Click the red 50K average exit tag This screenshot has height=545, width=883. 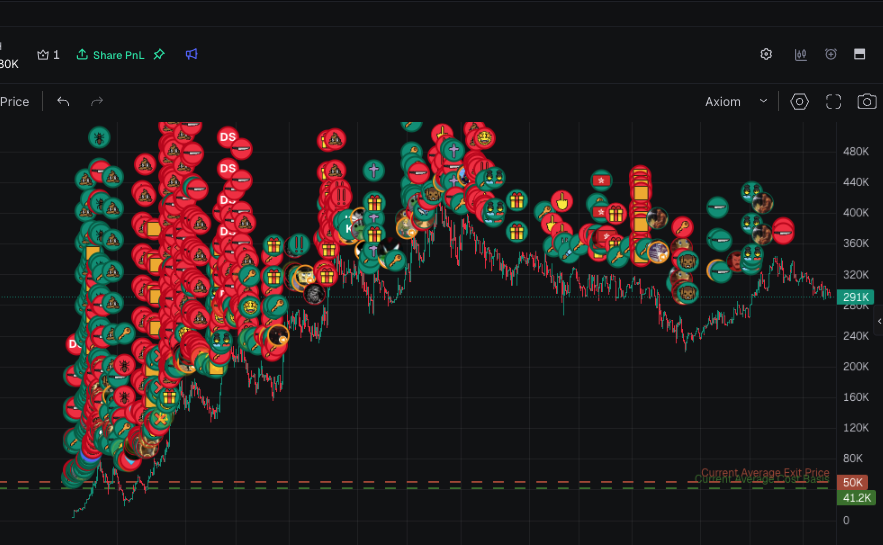tap(852, 483)
